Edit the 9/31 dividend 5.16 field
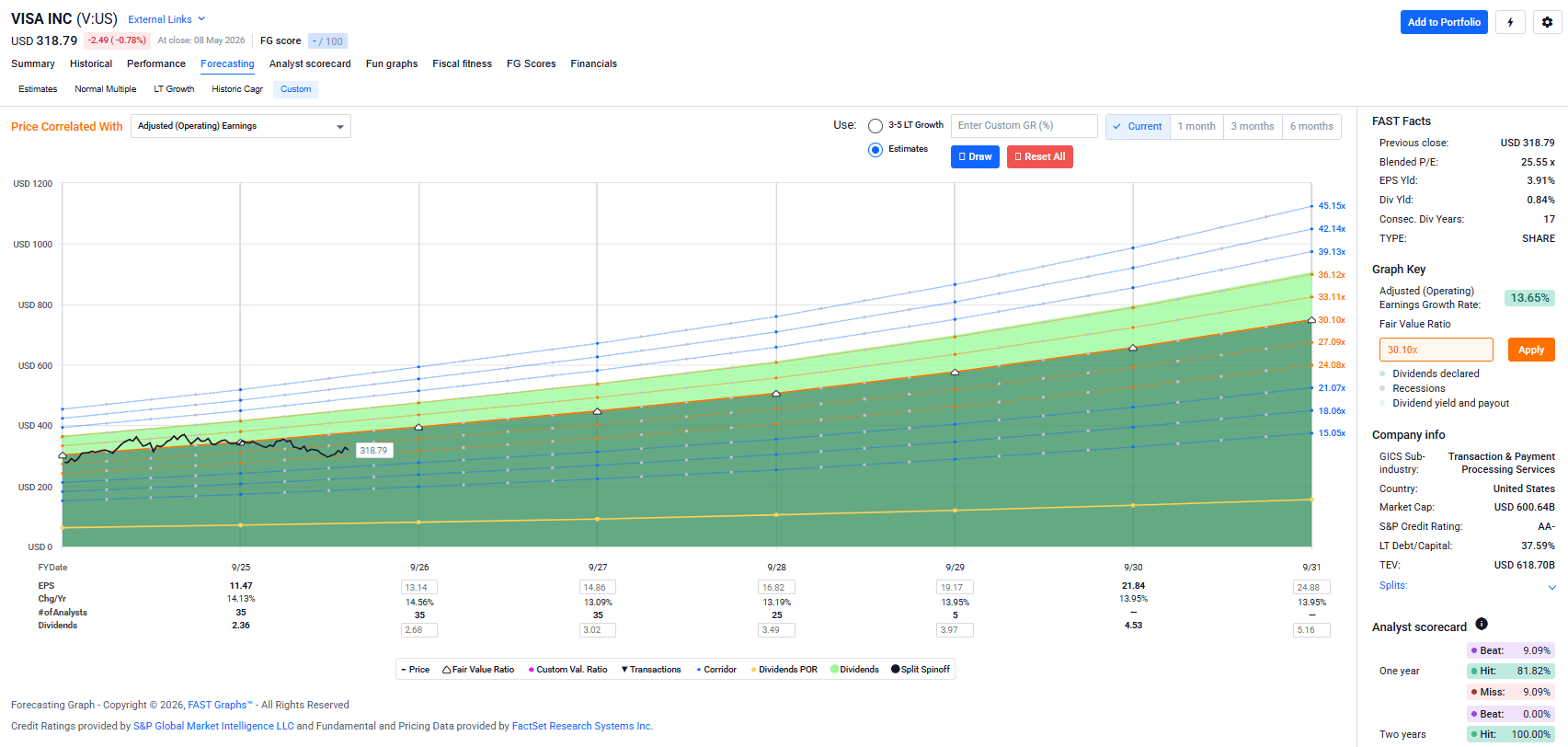1568x747 pixels. 1311,630
